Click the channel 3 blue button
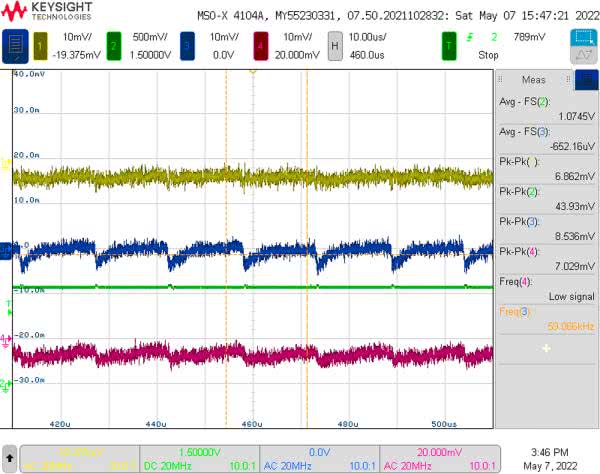 pyautogui.click(x=189, y=46)
